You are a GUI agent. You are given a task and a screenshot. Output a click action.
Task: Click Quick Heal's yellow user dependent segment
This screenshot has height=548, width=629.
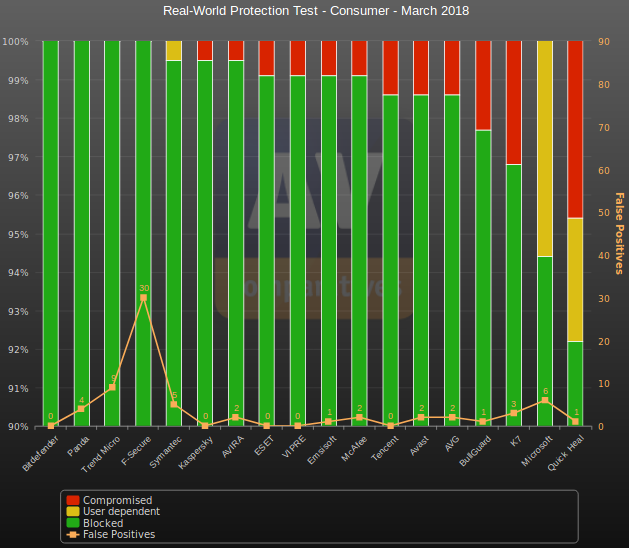(575, 280)
